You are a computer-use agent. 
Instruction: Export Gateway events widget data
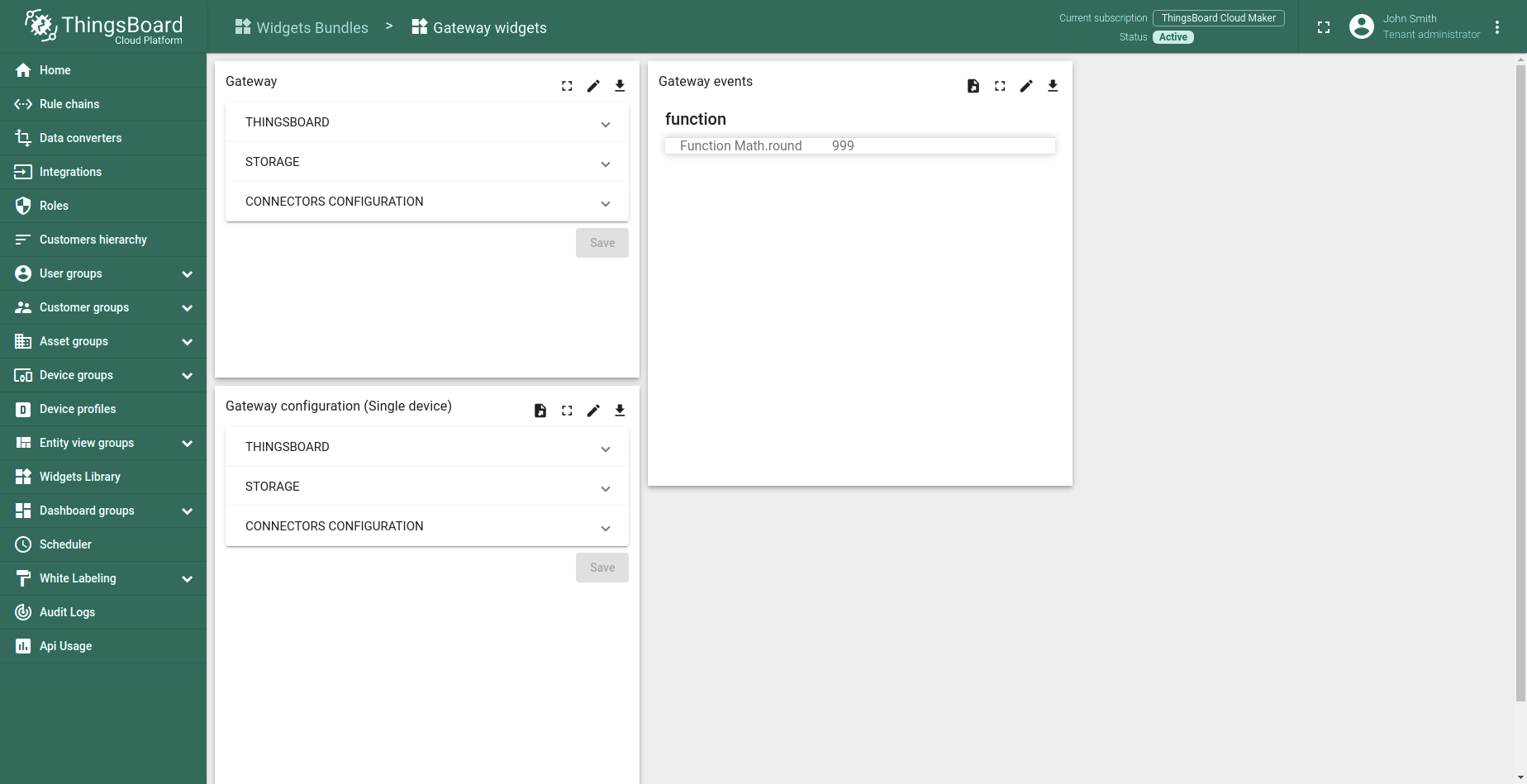973,86
